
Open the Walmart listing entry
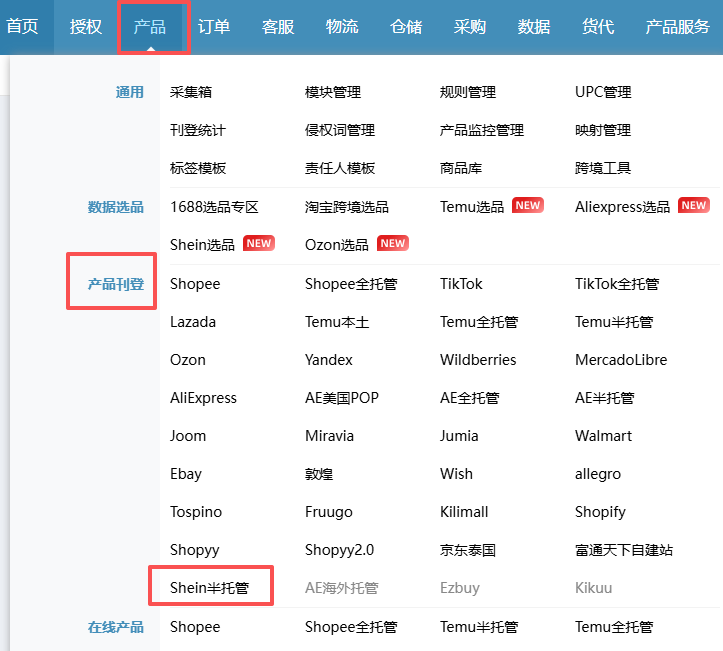tap(602, 436)
